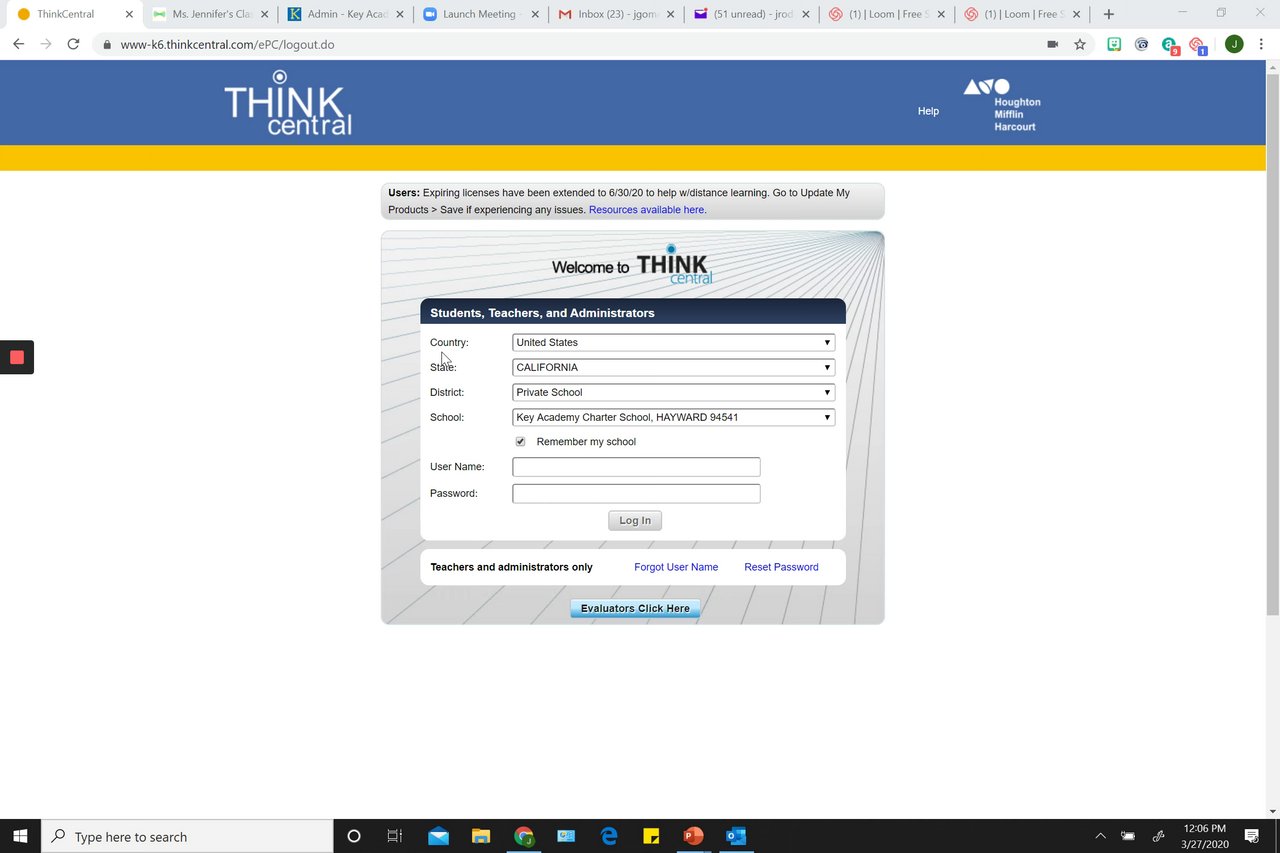Viewport: 1280px width, 853px height.
Task: Open the Mail app on taskbar
Action: pyautogui.click(x=438, y=836)
